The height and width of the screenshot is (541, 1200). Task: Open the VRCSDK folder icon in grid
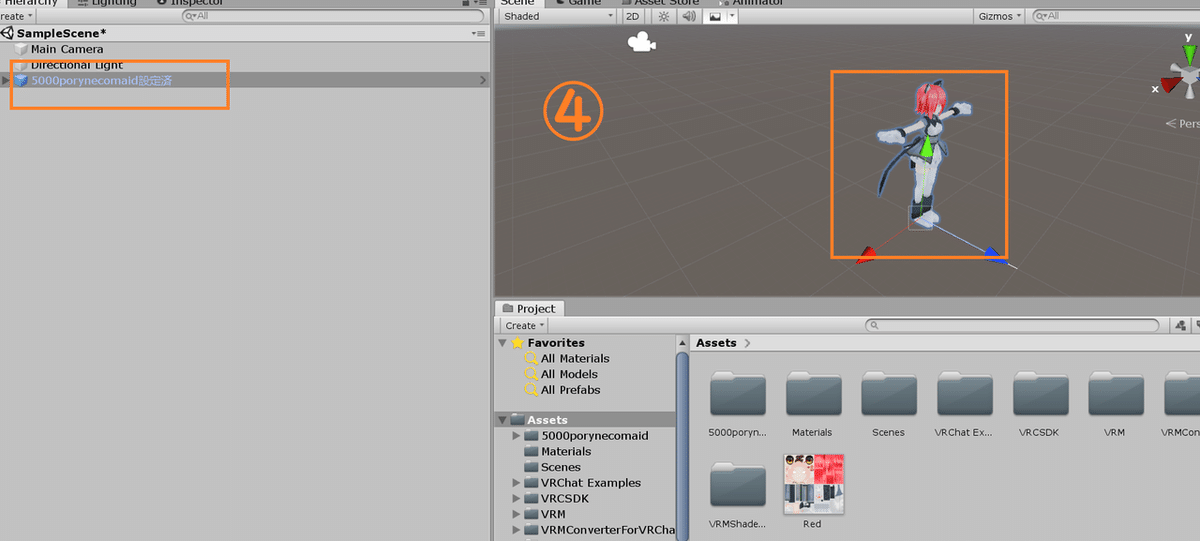pos(1041,394)
